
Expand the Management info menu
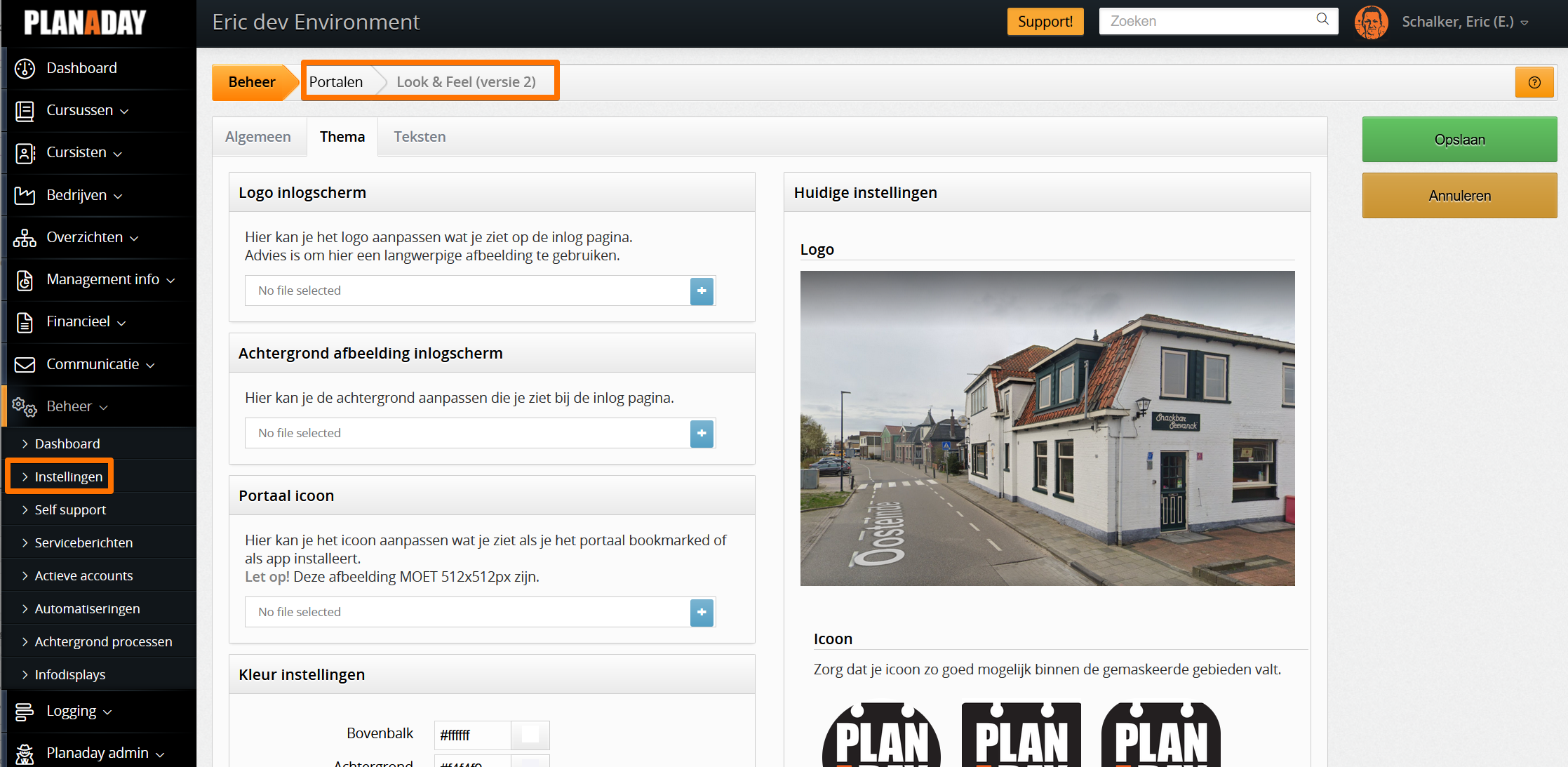pyautogui.click(x=170, y=281)
